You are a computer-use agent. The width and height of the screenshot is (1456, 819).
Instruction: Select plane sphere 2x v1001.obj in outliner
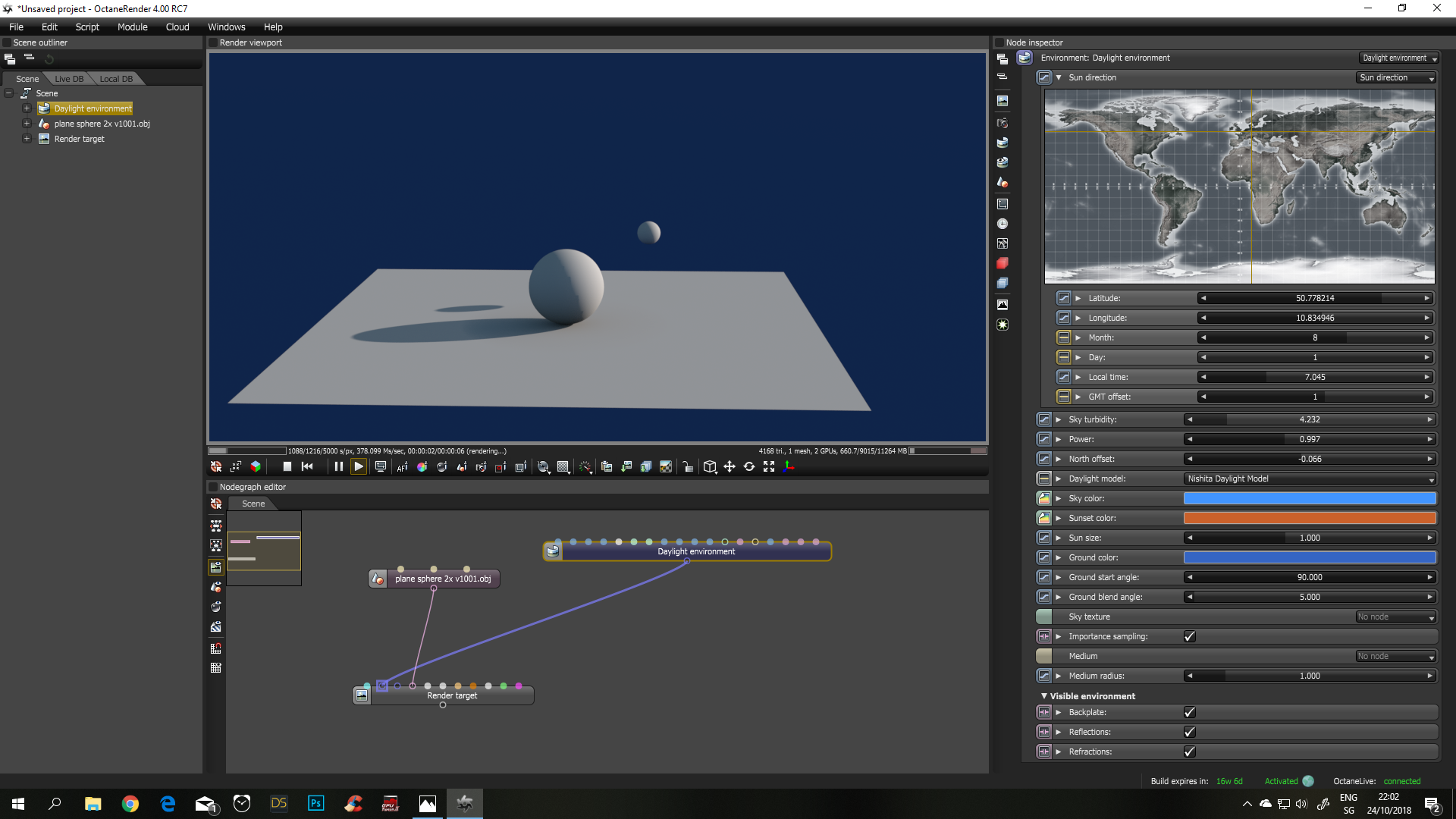[102, 124]
